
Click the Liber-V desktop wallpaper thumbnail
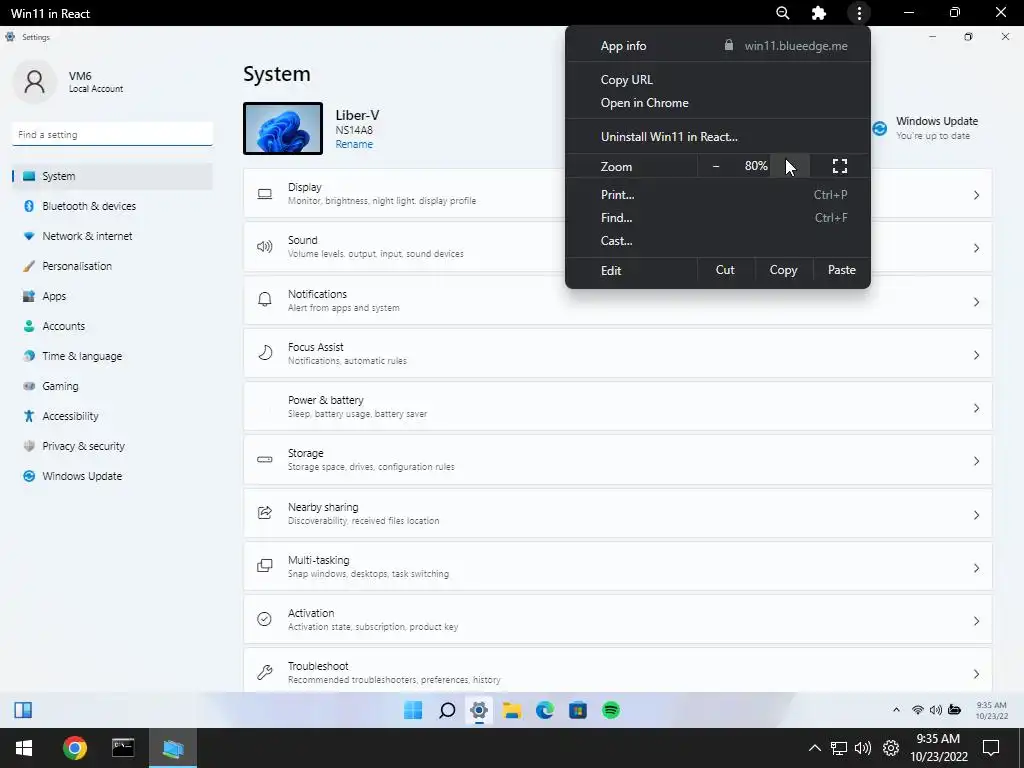[283, 129]
